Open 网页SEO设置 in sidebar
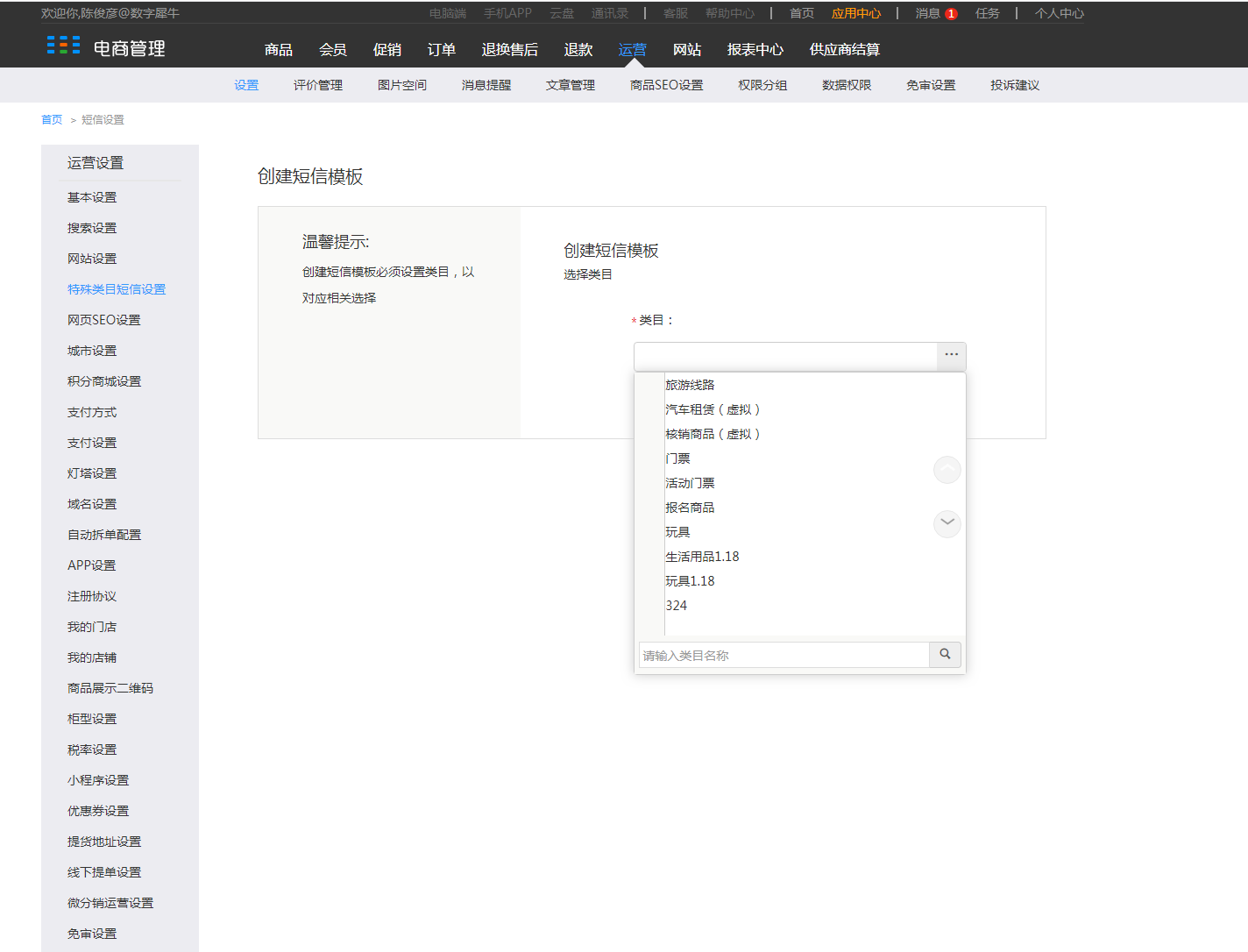This screenshot has width=1248, height=952. point(104,320)
